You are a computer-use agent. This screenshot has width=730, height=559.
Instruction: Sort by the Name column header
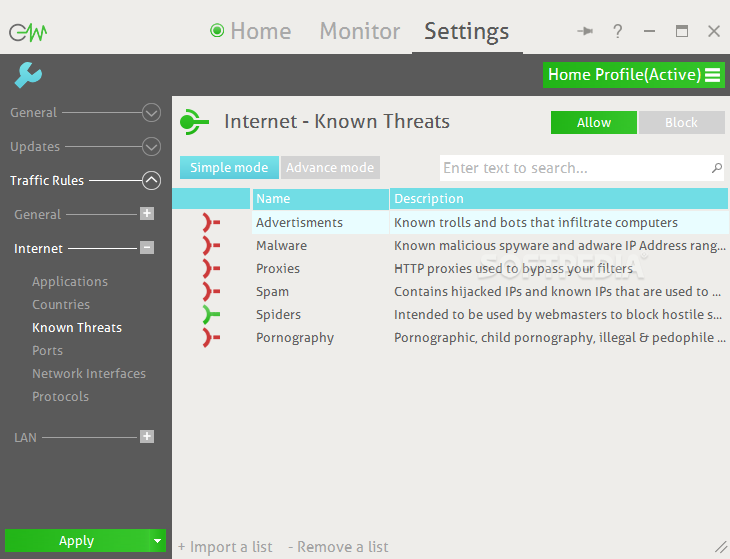tap(321, 199)
